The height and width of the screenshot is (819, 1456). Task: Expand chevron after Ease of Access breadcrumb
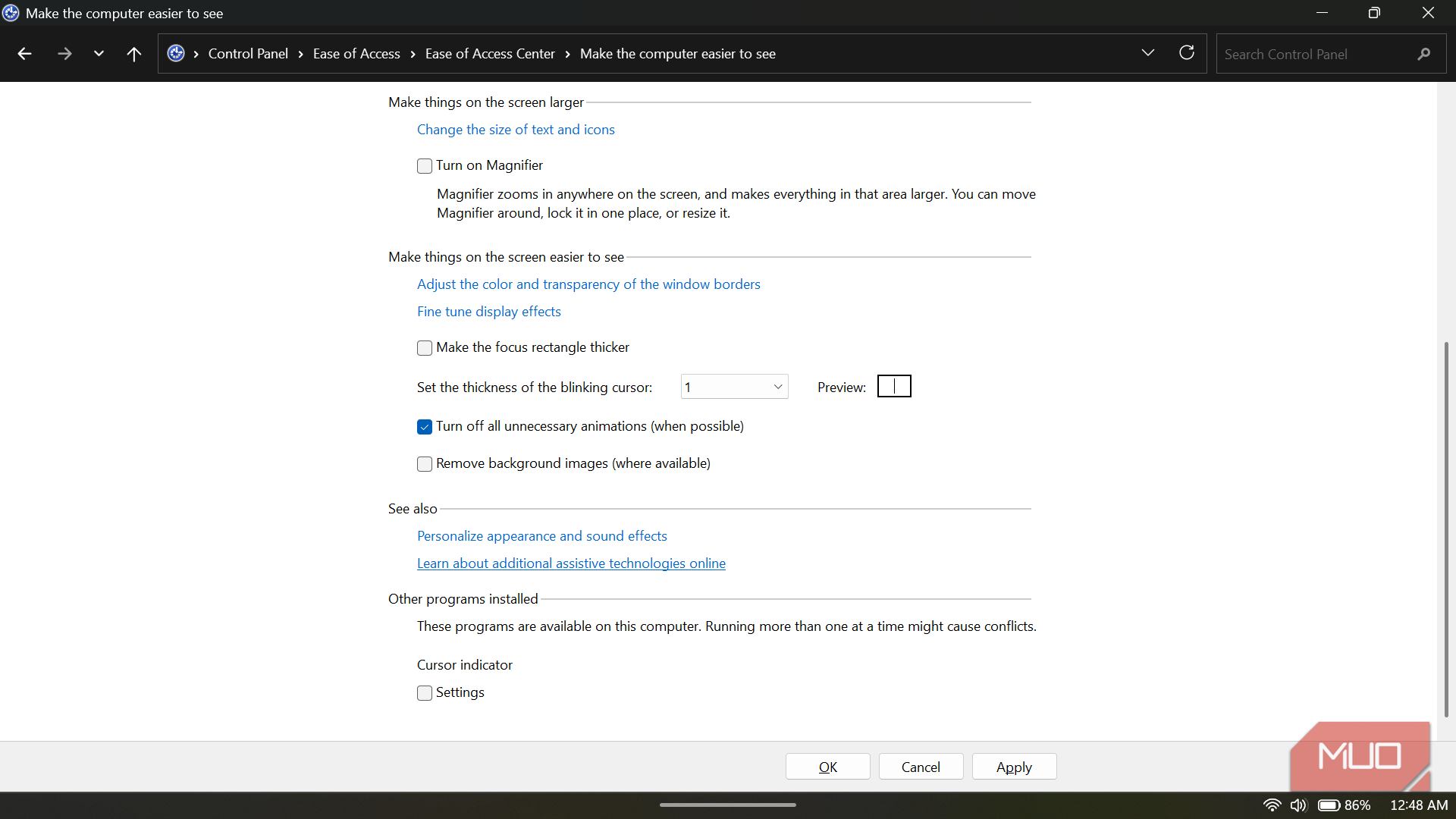click(413, 54)
